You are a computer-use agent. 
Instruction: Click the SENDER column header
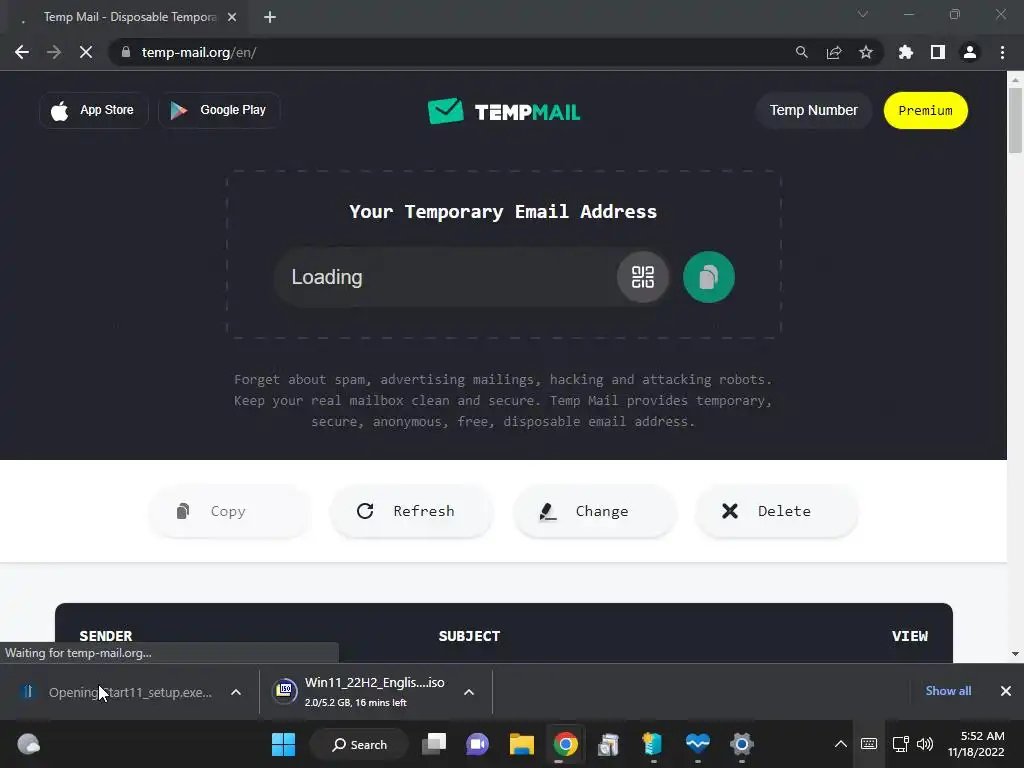[106, 636]
